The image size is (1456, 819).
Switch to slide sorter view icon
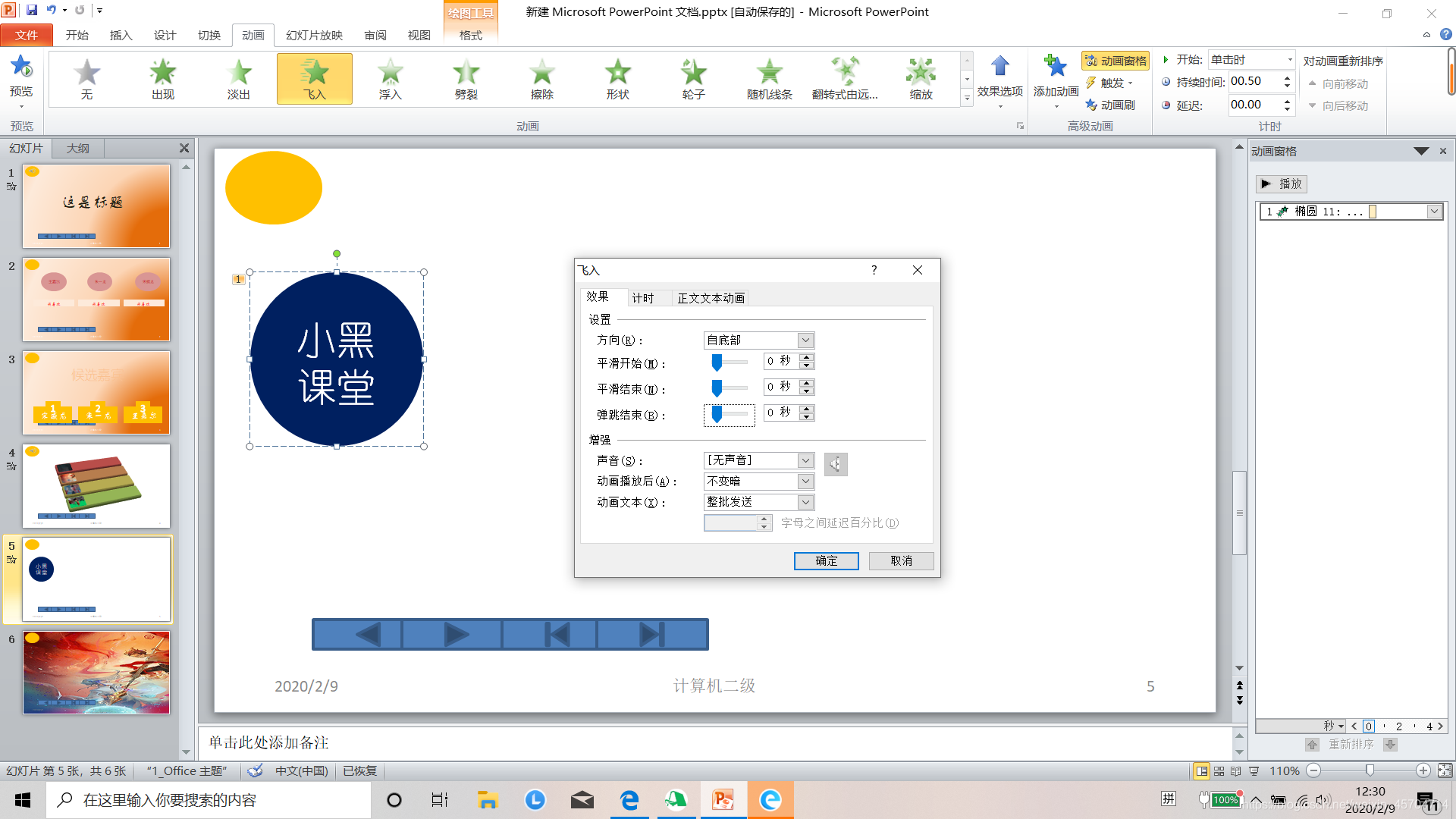[1219, 771]
